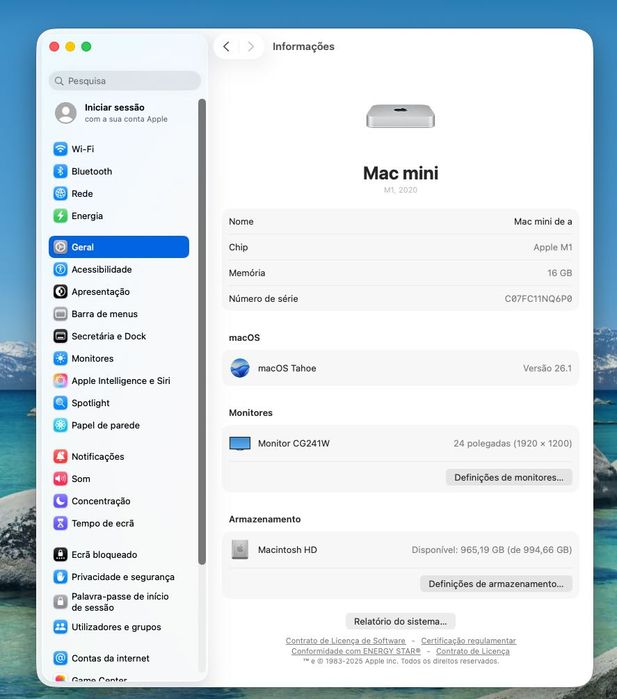Click the 'Apple M1' chip value

[553, 247]
